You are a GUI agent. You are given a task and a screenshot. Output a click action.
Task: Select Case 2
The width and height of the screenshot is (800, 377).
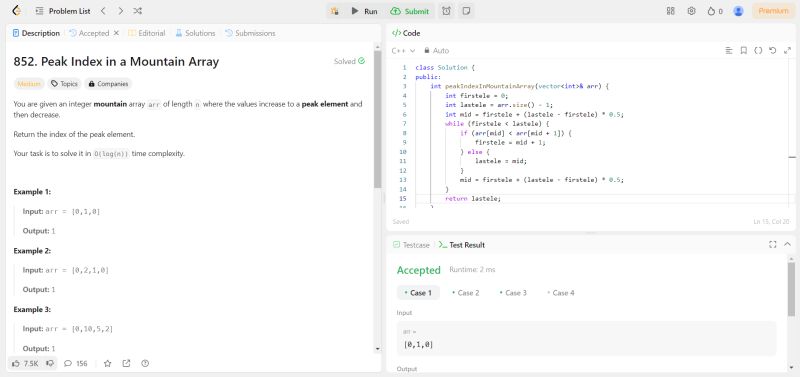pyautogui.click(x=465, y=293)
